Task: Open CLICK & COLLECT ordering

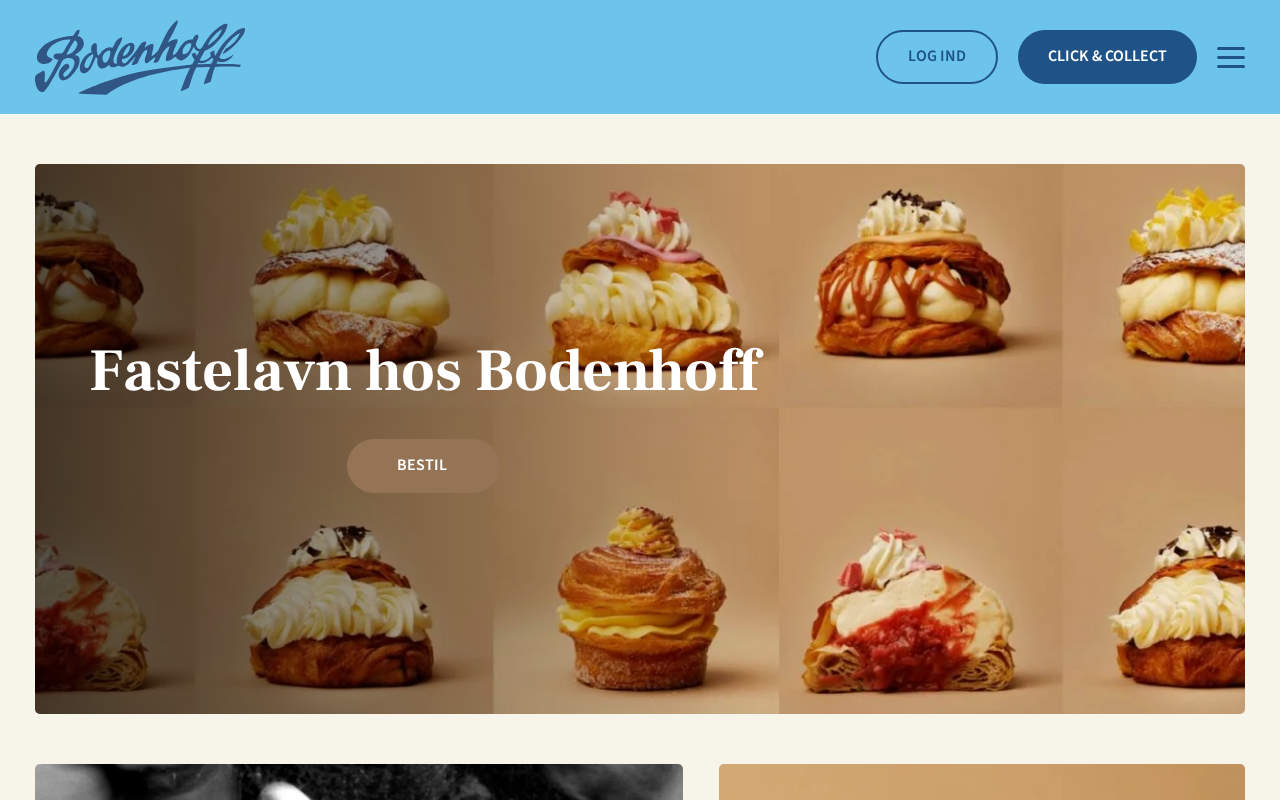Action: click(1107, 57)
